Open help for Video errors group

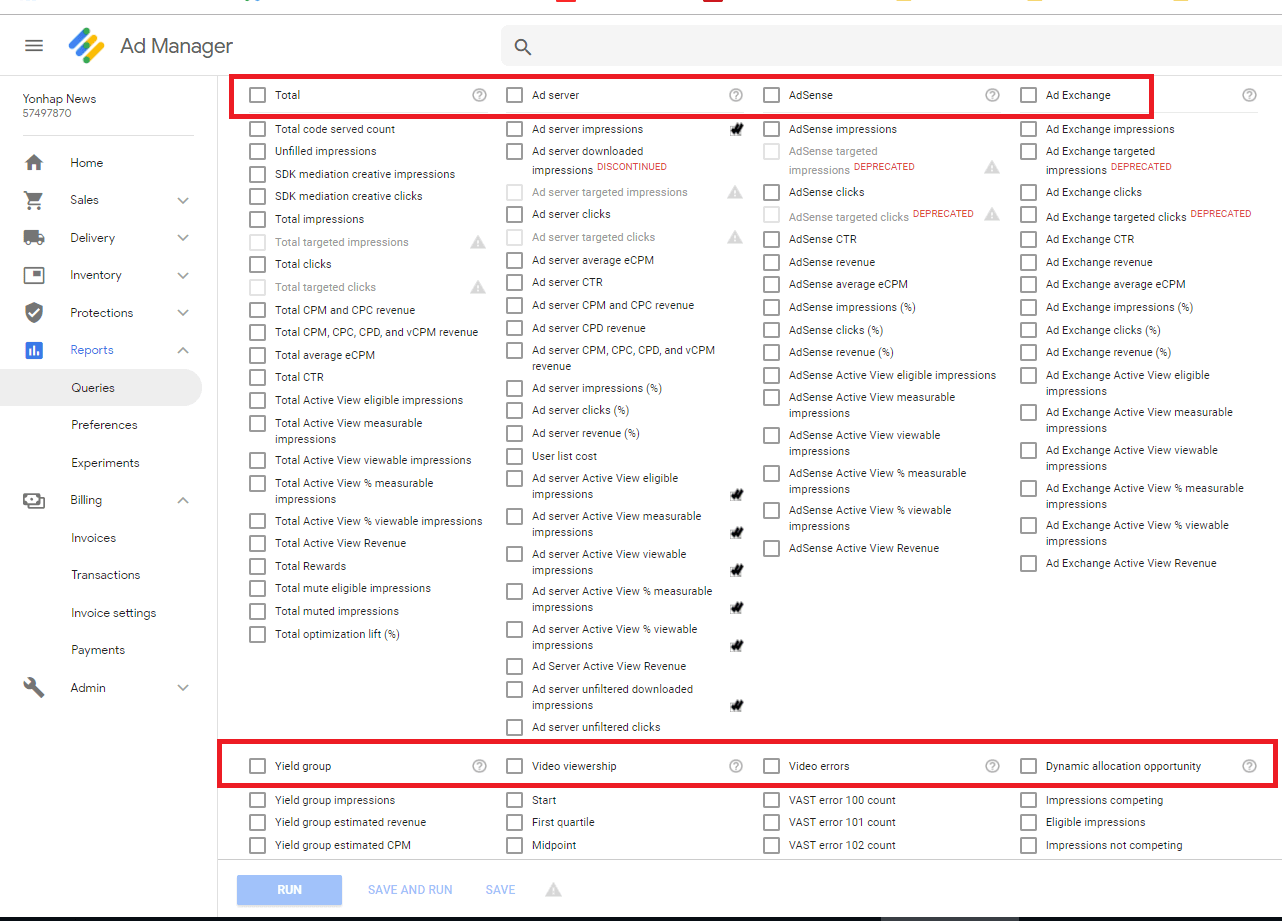pyautogui.click(x=992, y=766)
